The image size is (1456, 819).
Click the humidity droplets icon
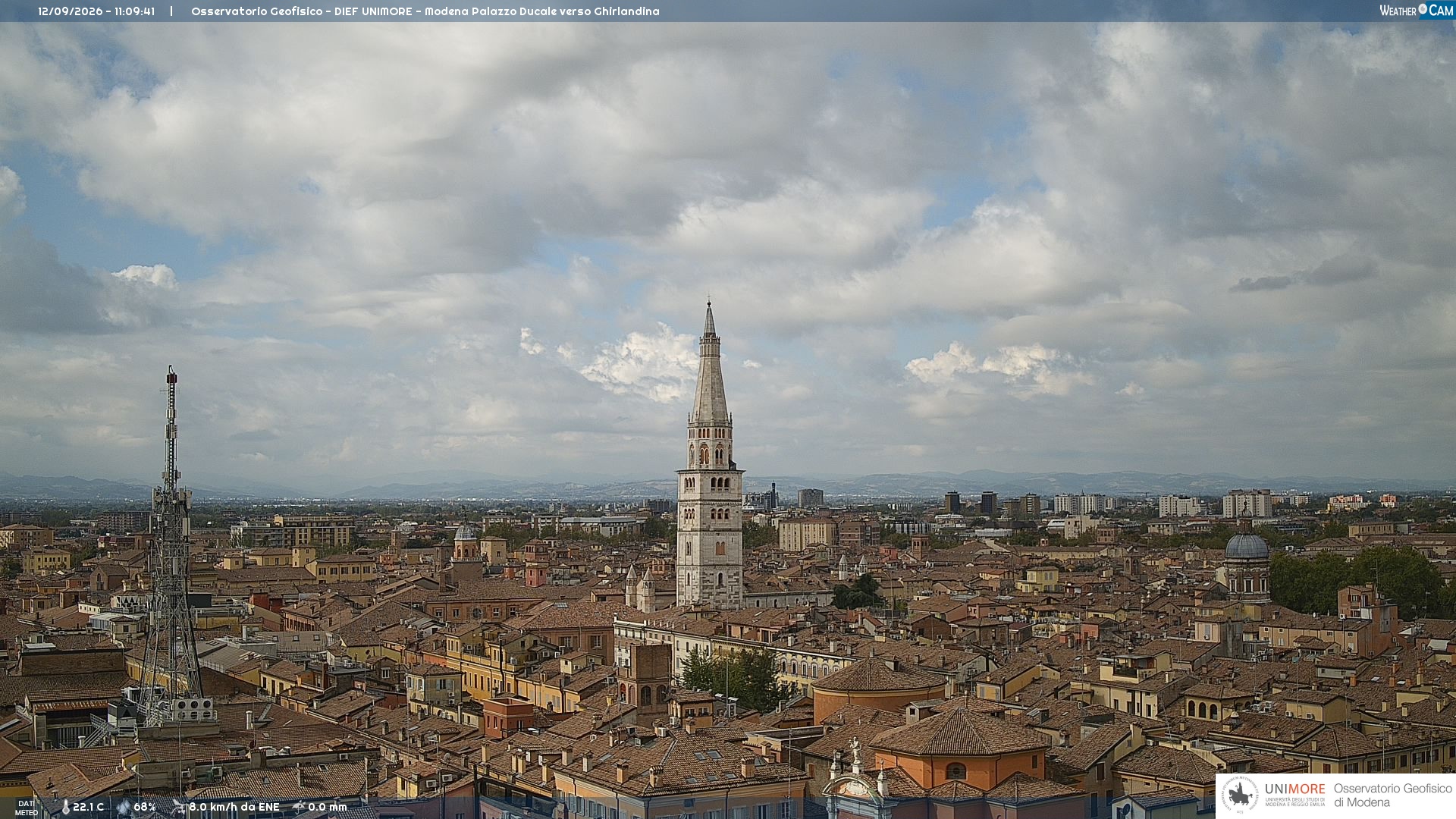pyautogui.click(x=124, y=808)
